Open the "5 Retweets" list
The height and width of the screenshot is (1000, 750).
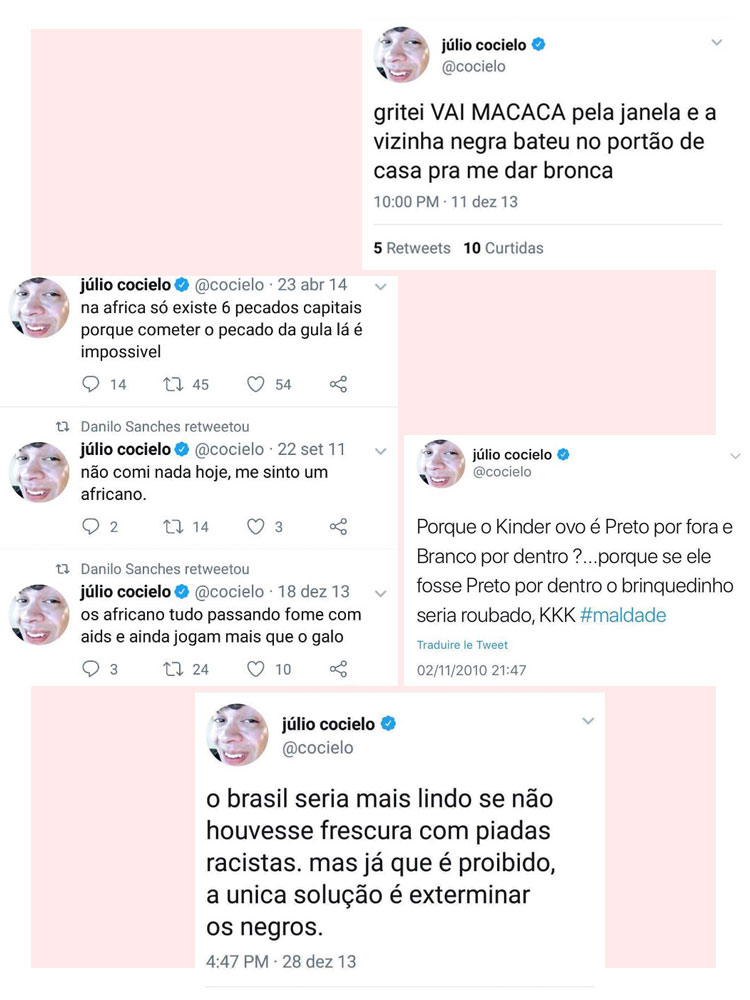[x=412, y=248]
